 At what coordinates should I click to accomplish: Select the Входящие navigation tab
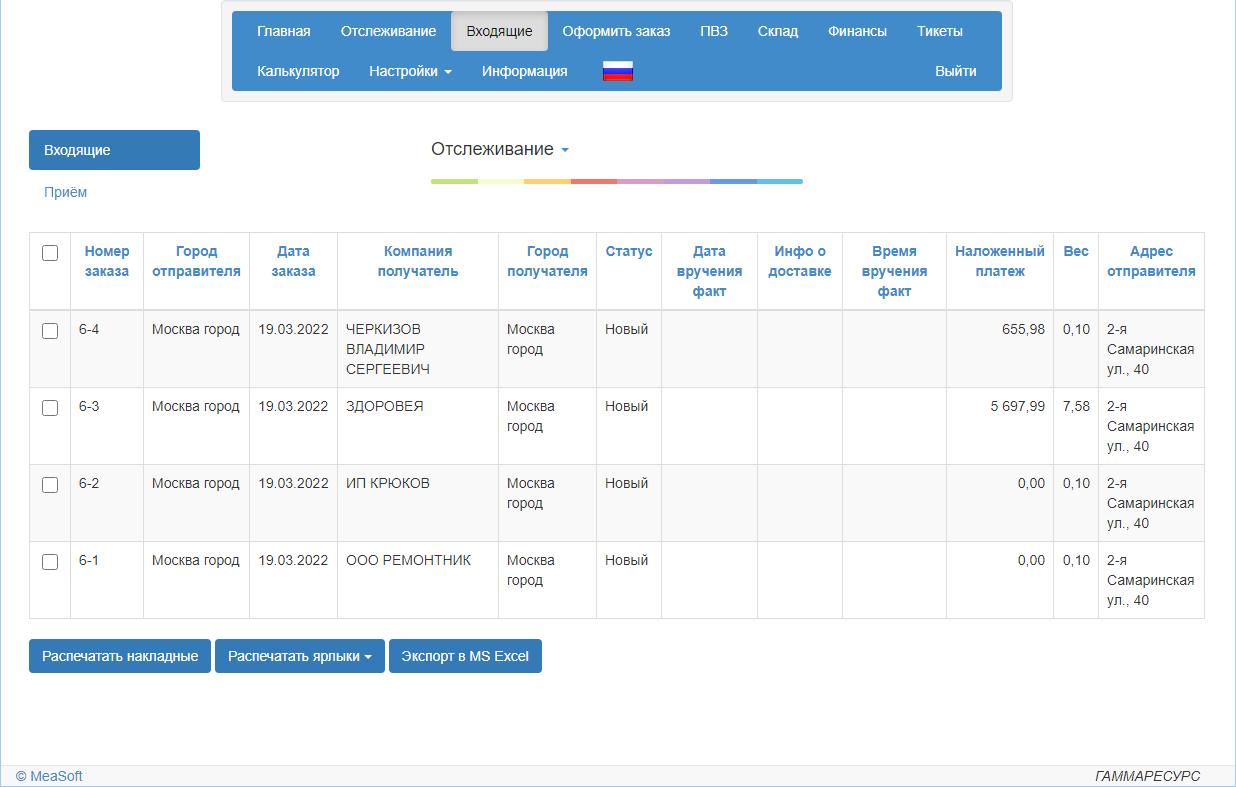(x=499, y=31)
